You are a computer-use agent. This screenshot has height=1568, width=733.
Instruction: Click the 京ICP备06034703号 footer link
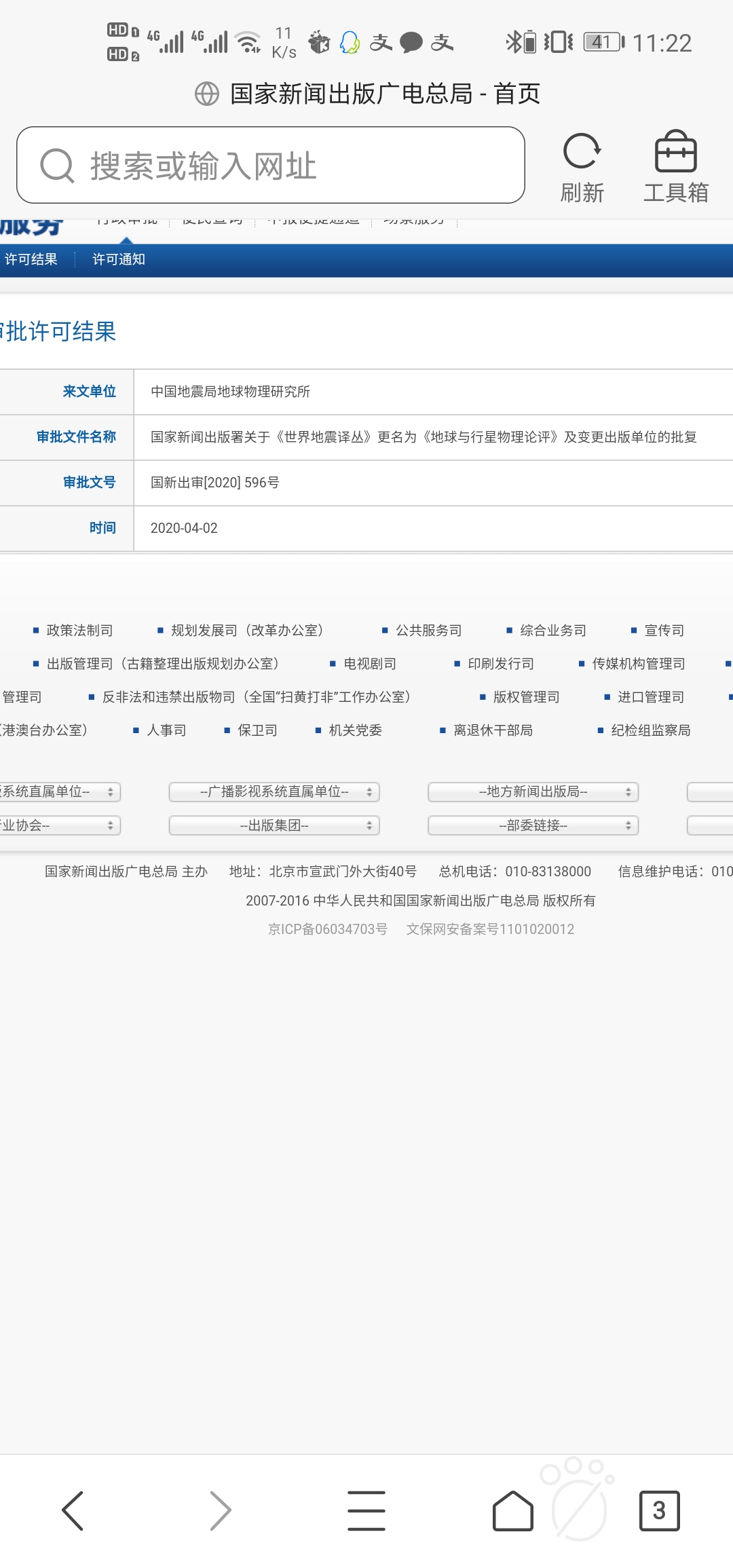(x=328, y=929)
